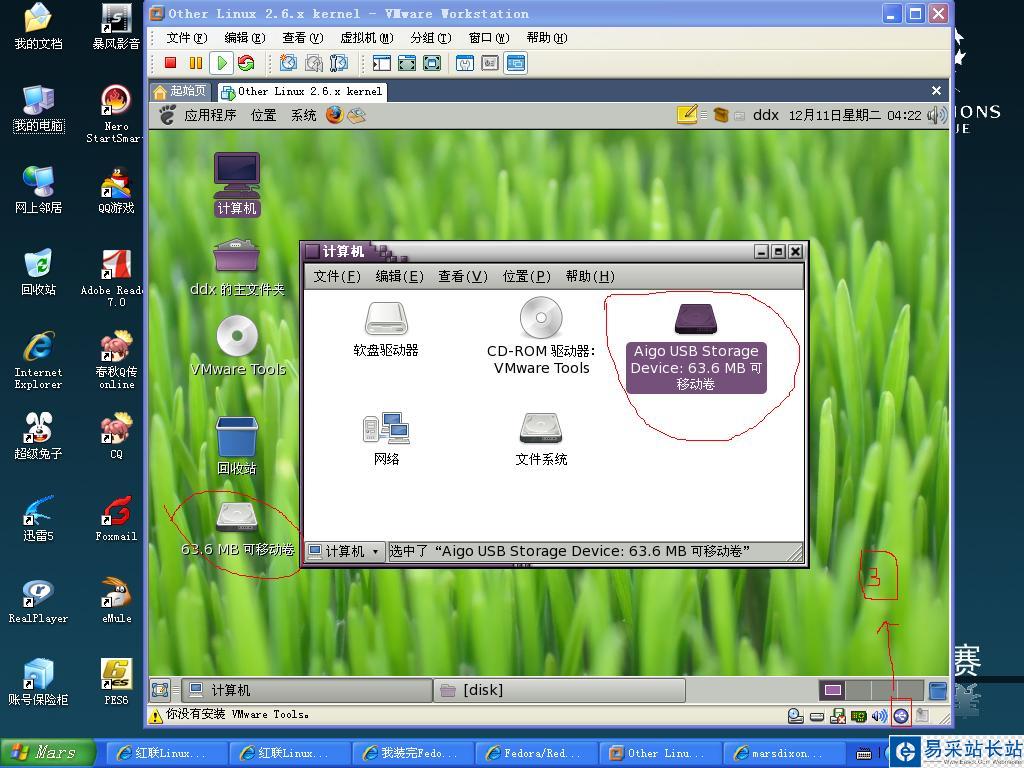
Task: Select the ddx home folder icon on the Linux desktop
Action: (236, 268)
